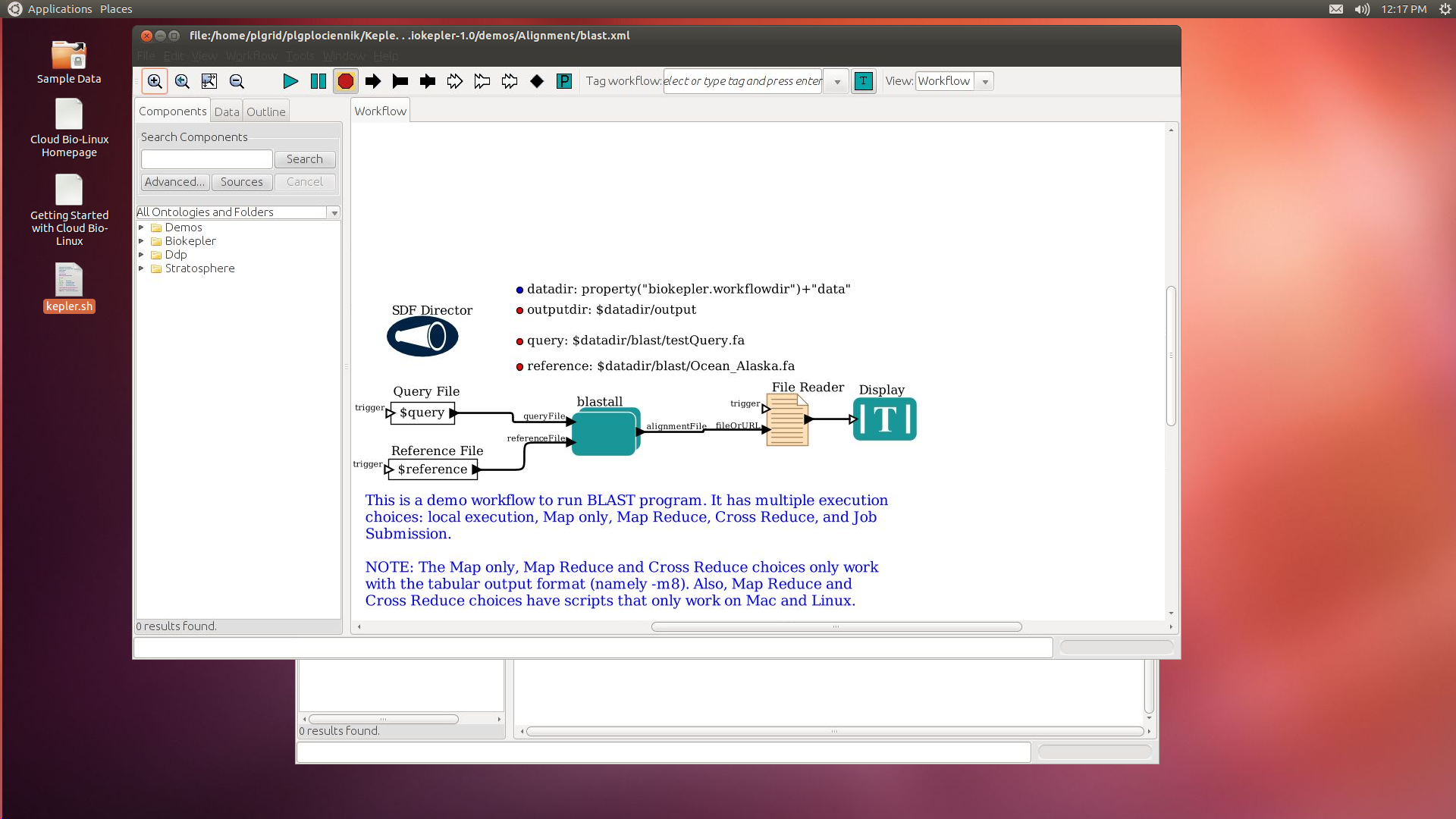This screenshot has width=1456, height=819.
Task: Open the Tag workflow dropdown arrow
Action: tap(837, 81)
